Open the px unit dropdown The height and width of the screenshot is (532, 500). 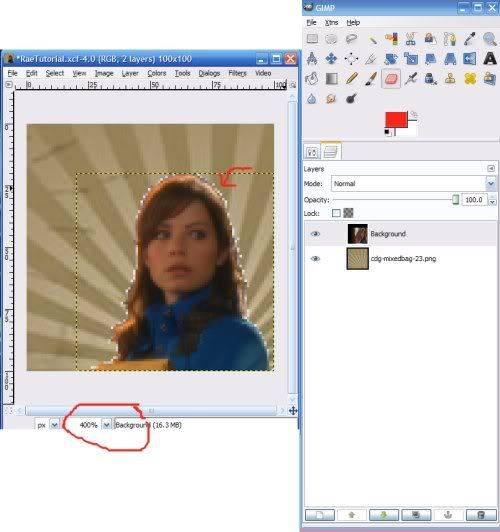[54, 425]
